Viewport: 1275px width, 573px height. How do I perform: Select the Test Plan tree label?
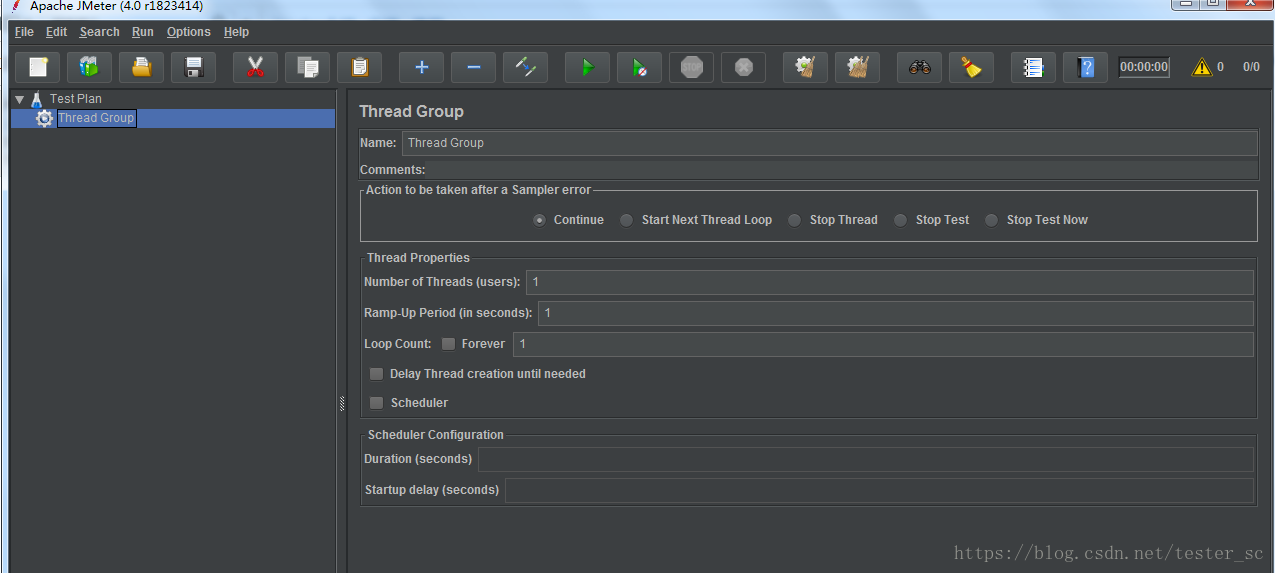(x=76, y=99)
